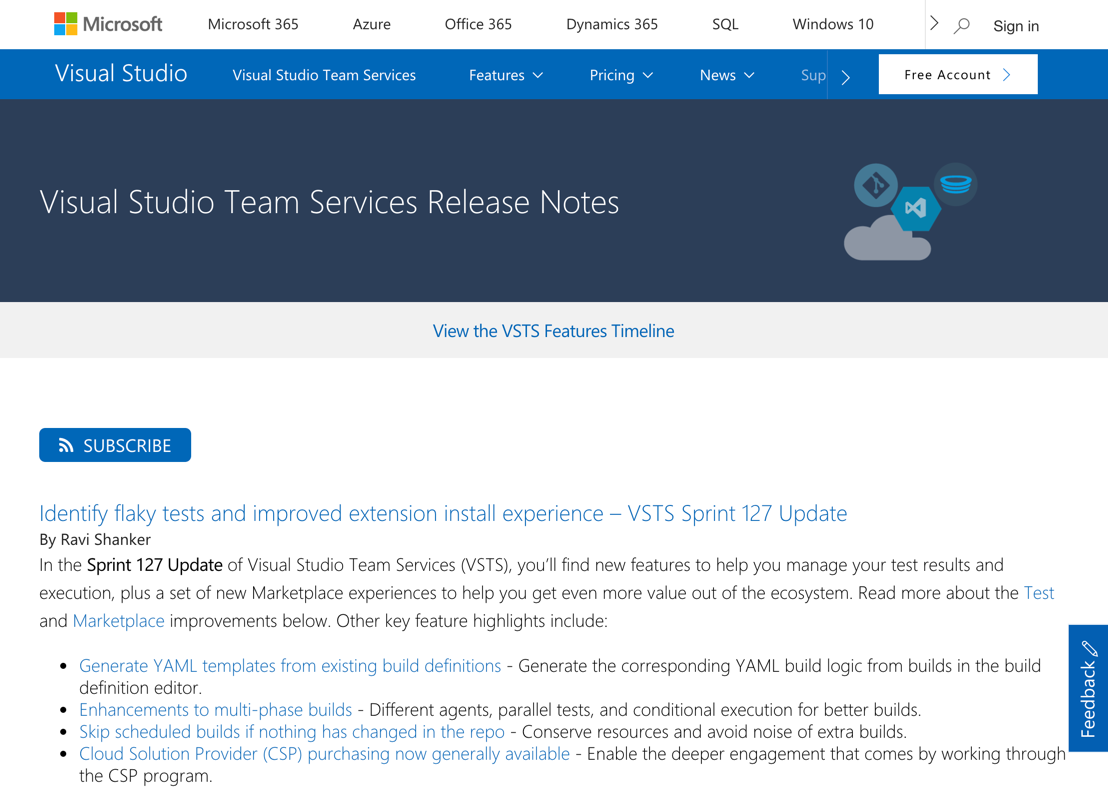Open the VSTS Features Timeline link
The width and height of the screenshot is (1108, 793).
[553, 330]
